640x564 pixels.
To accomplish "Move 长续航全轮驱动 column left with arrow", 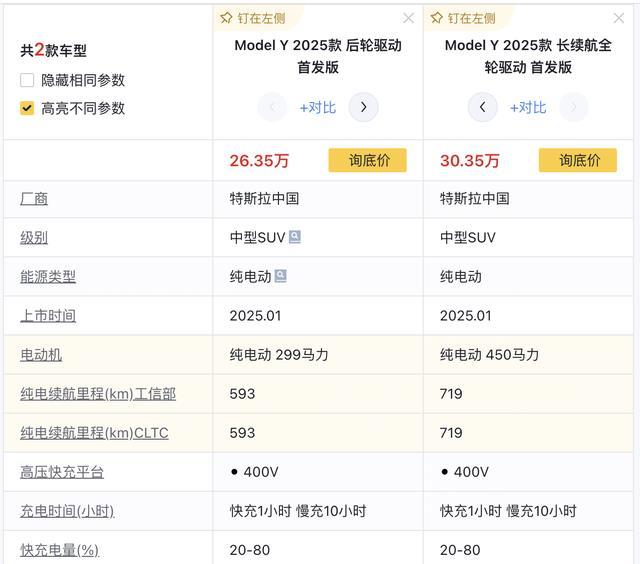I will click(482, 107).
